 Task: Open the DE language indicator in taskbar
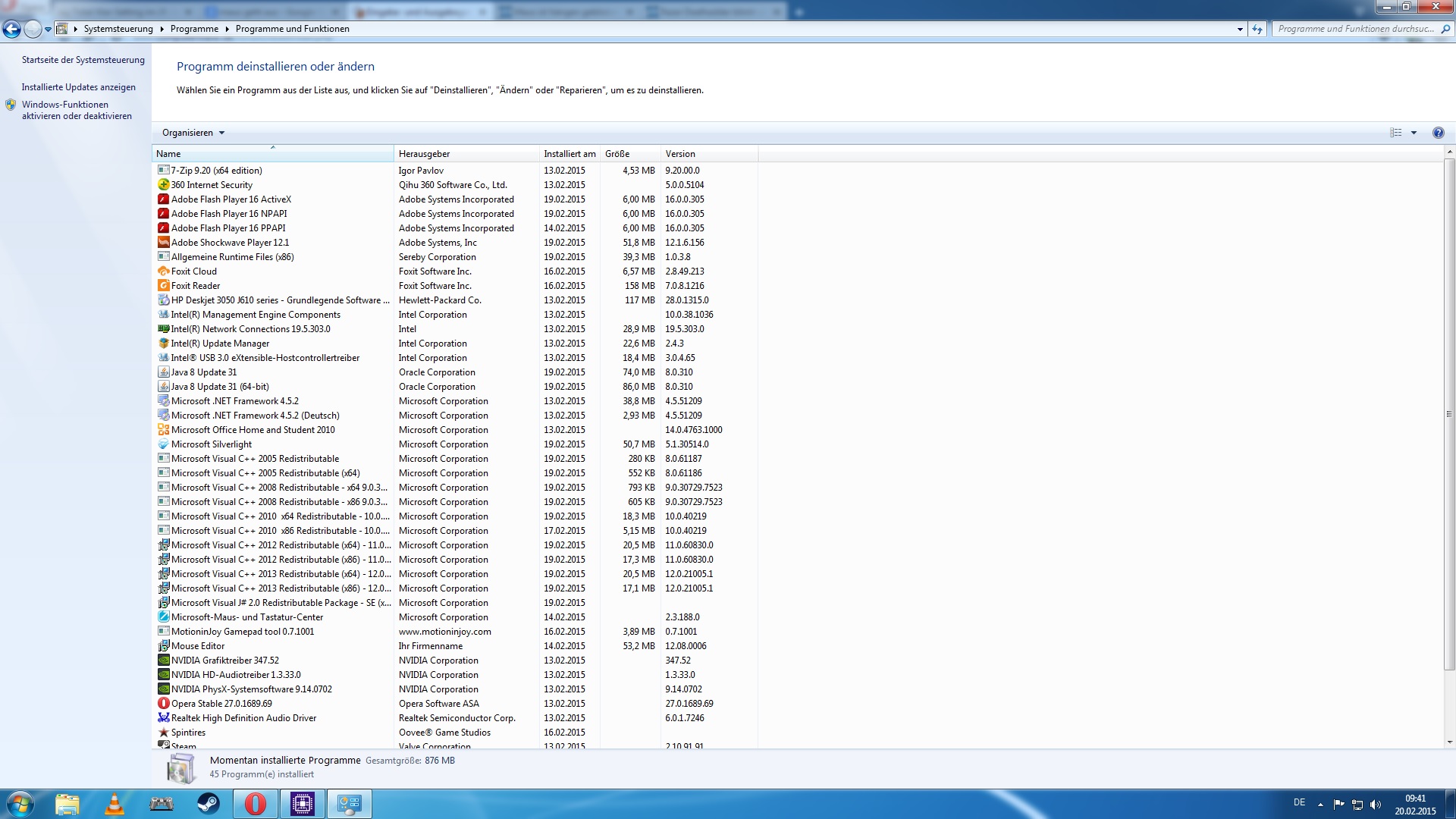(1299, 802)
